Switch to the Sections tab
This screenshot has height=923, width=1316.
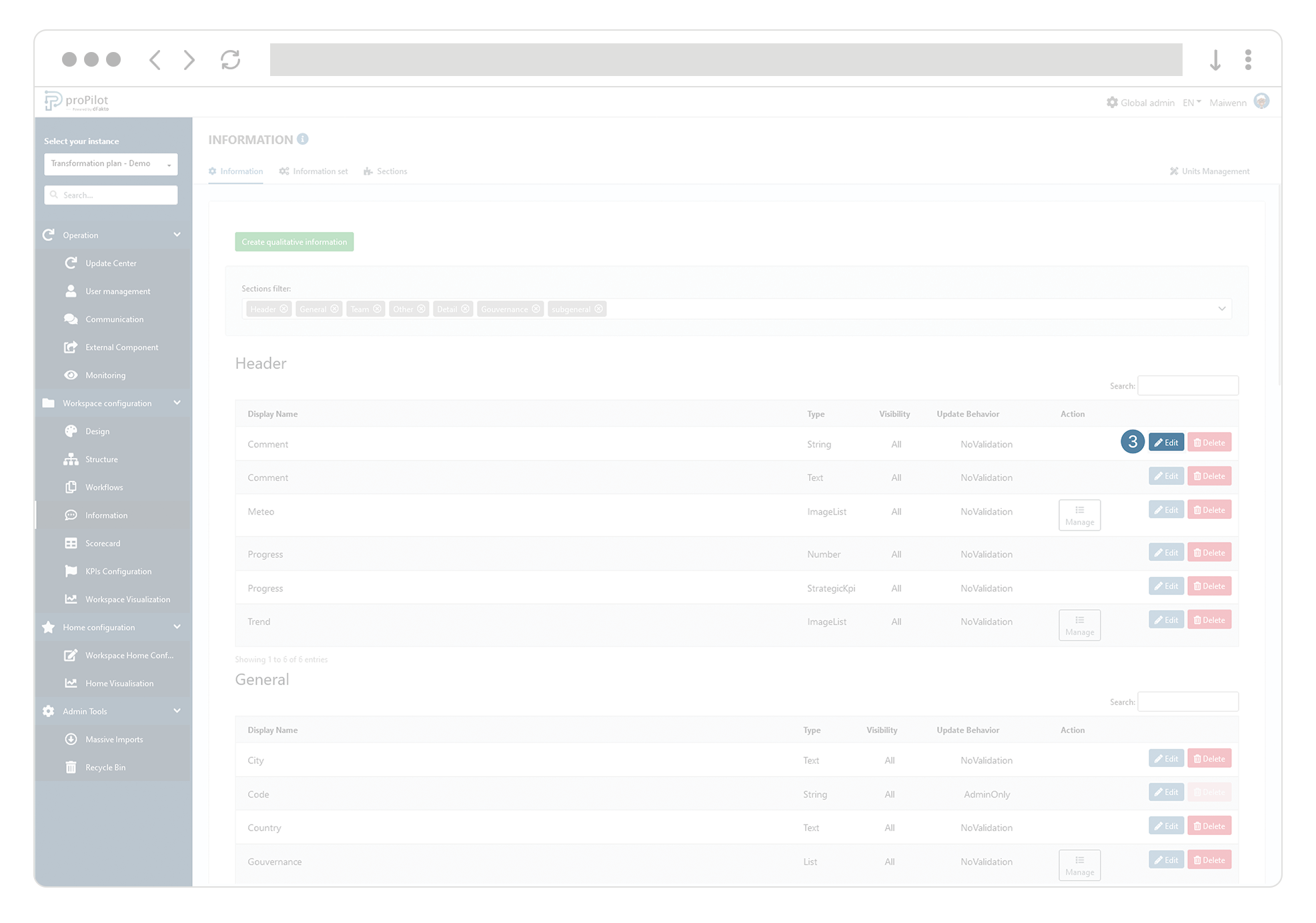[386, 171]
